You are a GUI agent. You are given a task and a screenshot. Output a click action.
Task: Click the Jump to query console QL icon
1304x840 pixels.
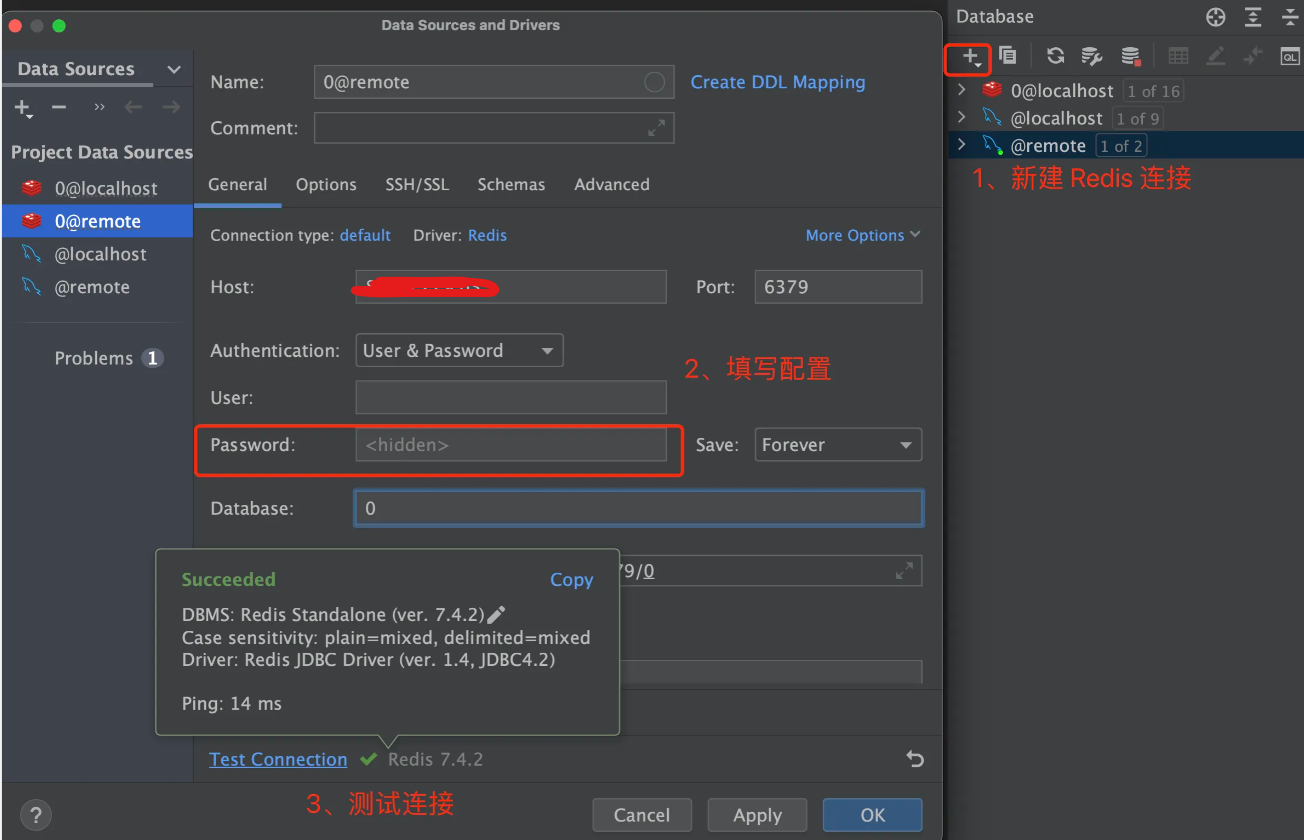pyautogui.click(x=1290, y=56)
